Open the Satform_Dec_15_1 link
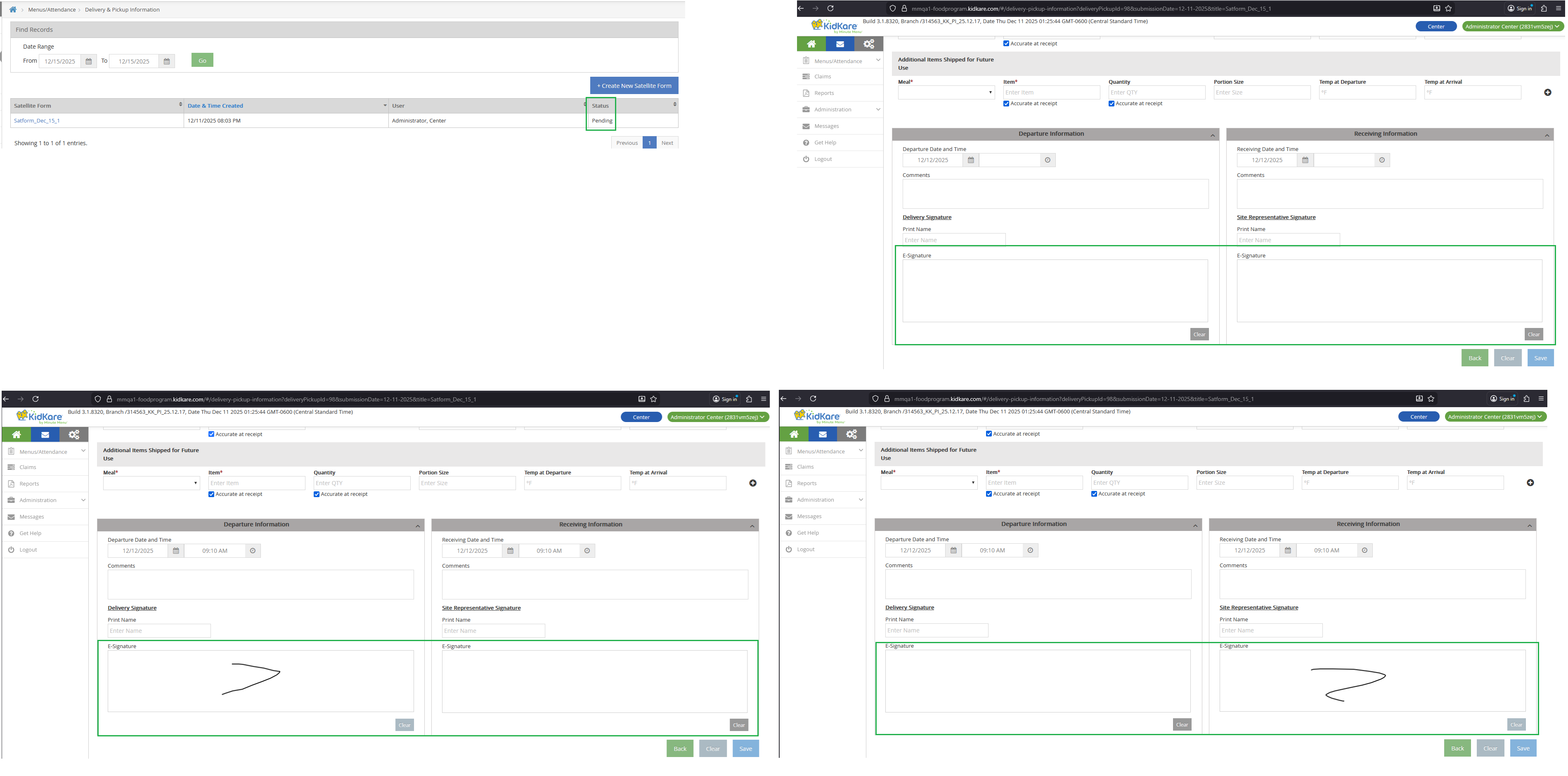Image resolution: width=1568 pixels, height=776 pixels. point(36,120)
